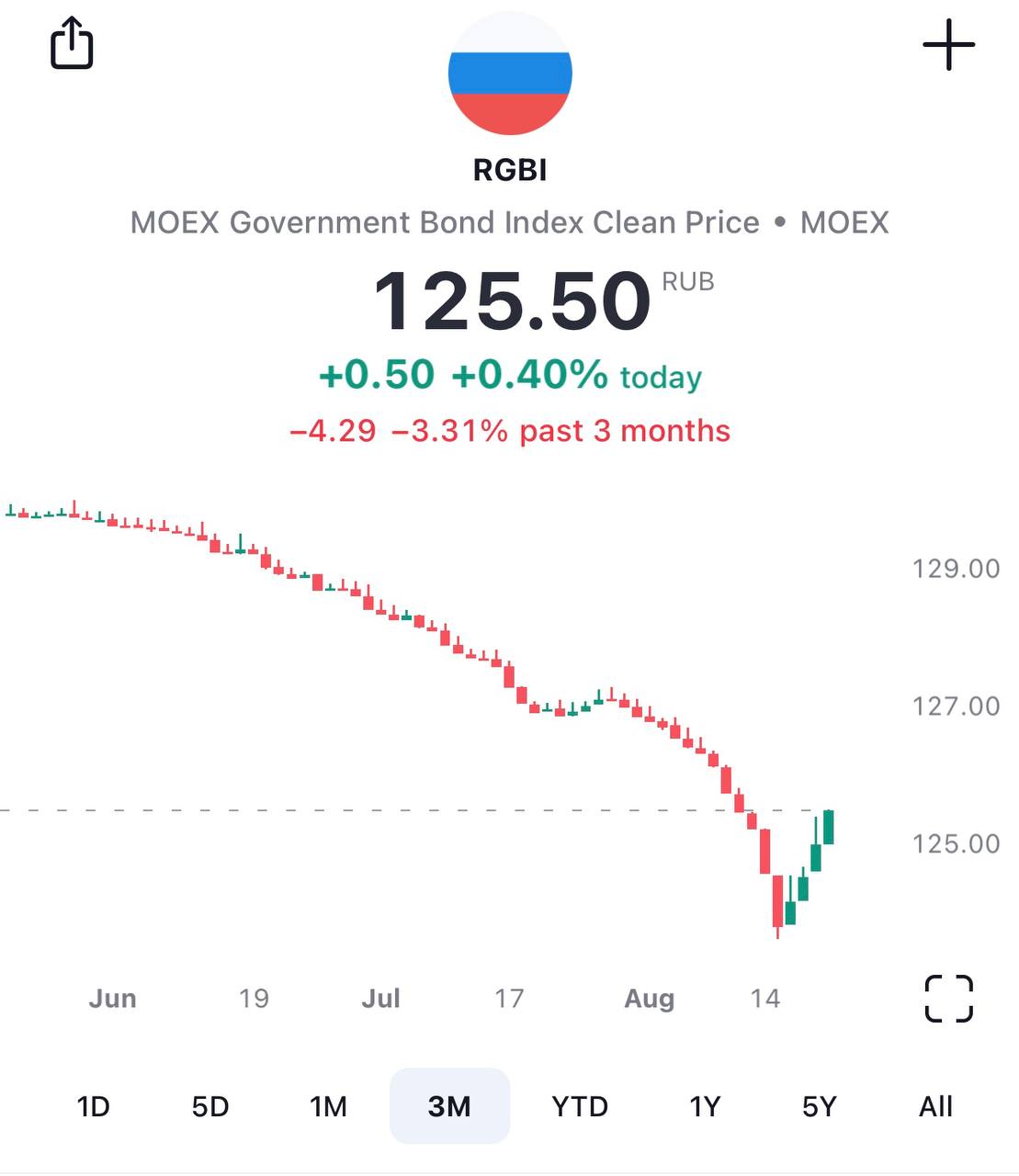Select the 5Y time range
This screenshot has width=1019, height=1176.
click(820, 1106)
